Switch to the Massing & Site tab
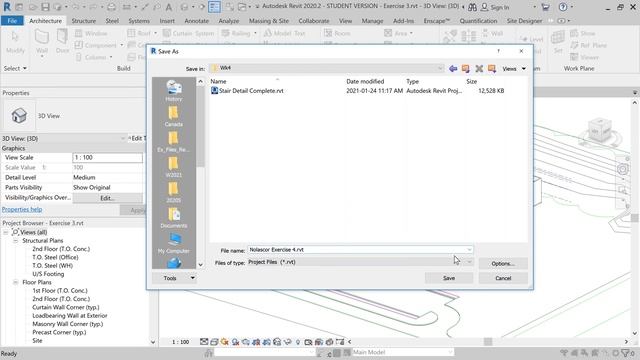The image size is (640, 360). (x=269, y=20)
